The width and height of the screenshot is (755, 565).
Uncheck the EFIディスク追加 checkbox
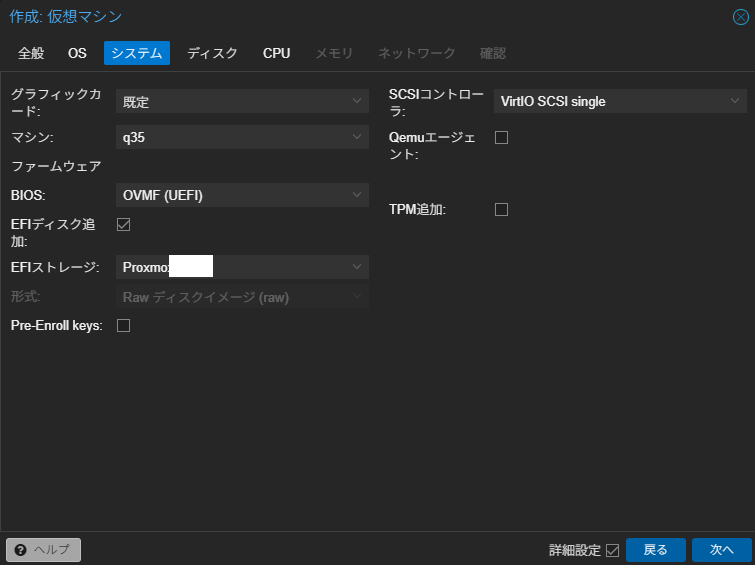[123, 224]
